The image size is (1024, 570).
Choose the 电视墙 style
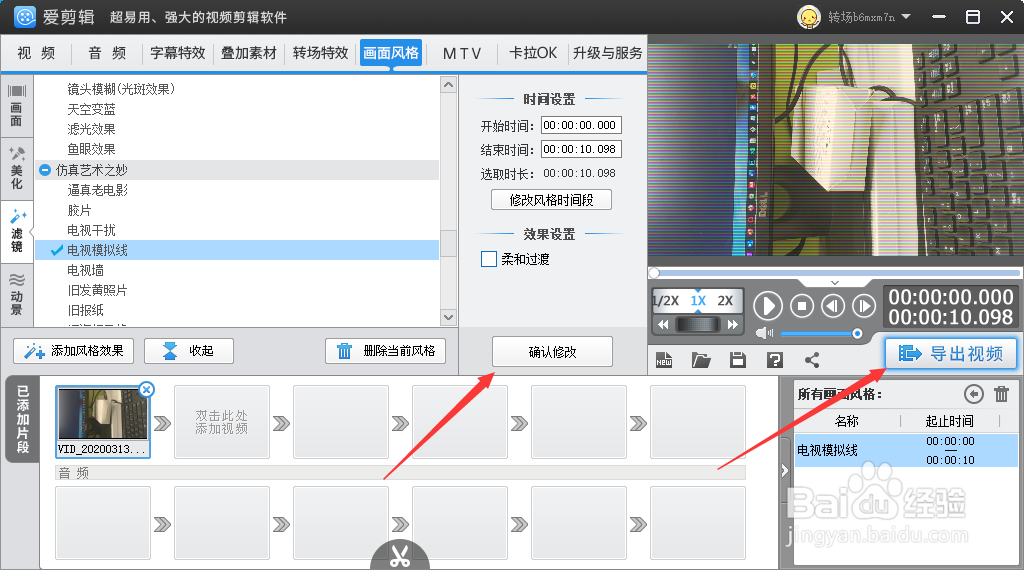(85, 270)
